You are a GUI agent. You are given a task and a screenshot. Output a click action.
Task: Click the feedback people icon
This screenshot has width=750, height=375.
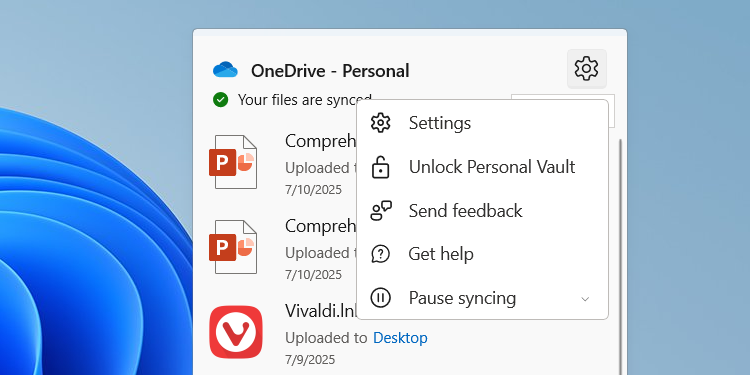381,211
